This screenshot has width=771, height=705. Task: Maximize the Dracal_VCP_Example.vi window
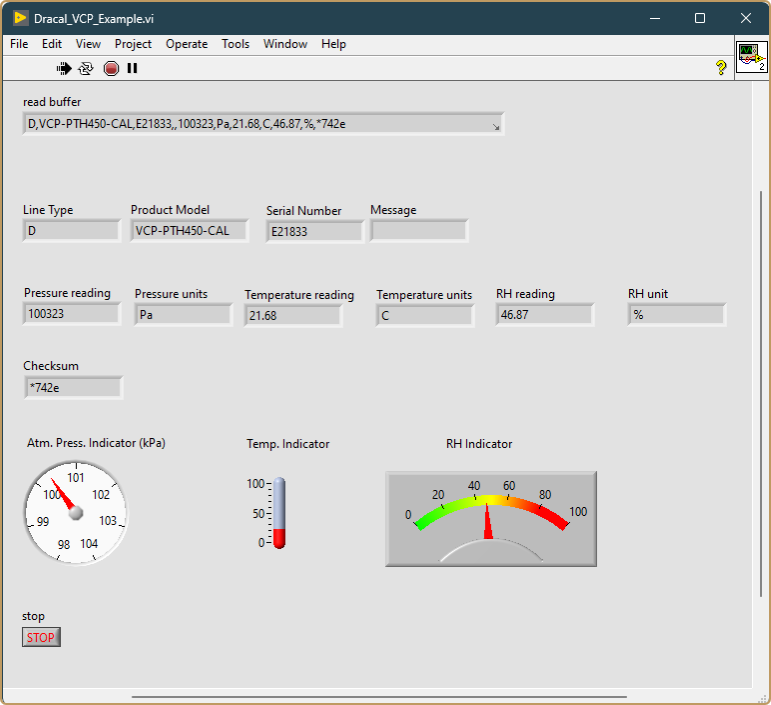[700, 18]
